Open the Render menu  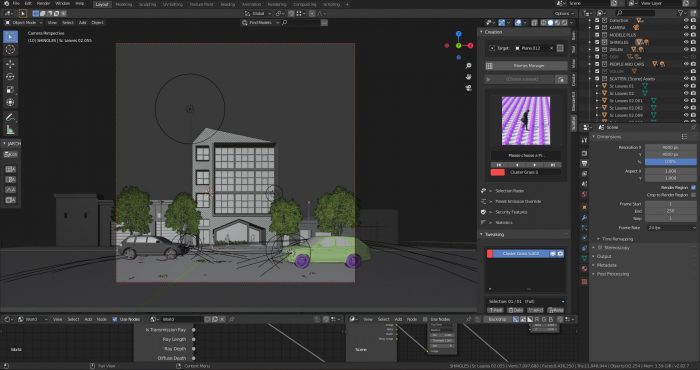[x=43, y=4]
